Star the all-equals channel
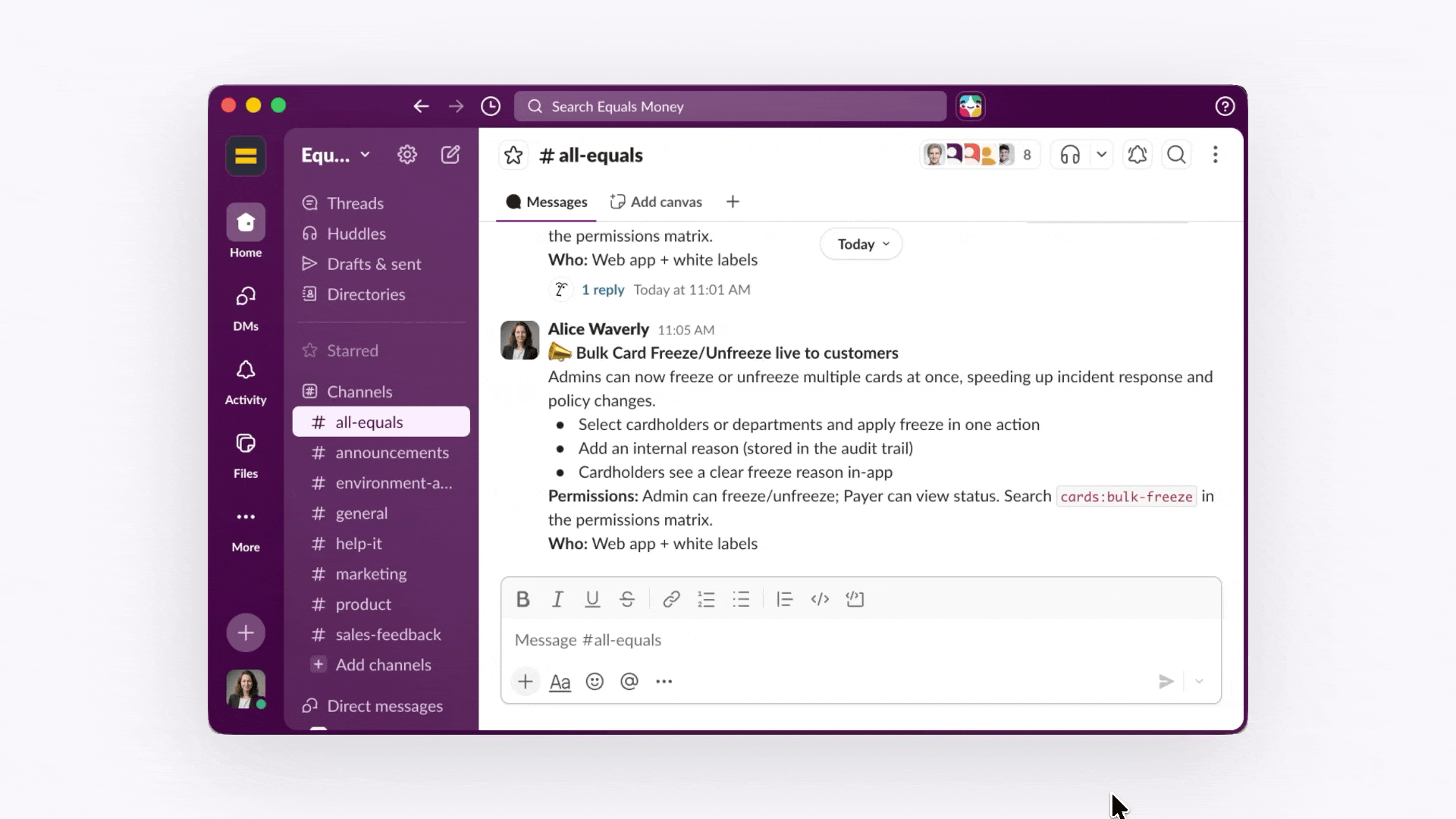The height and width of the screenshot is (819, 1456). tap(513, 155)
